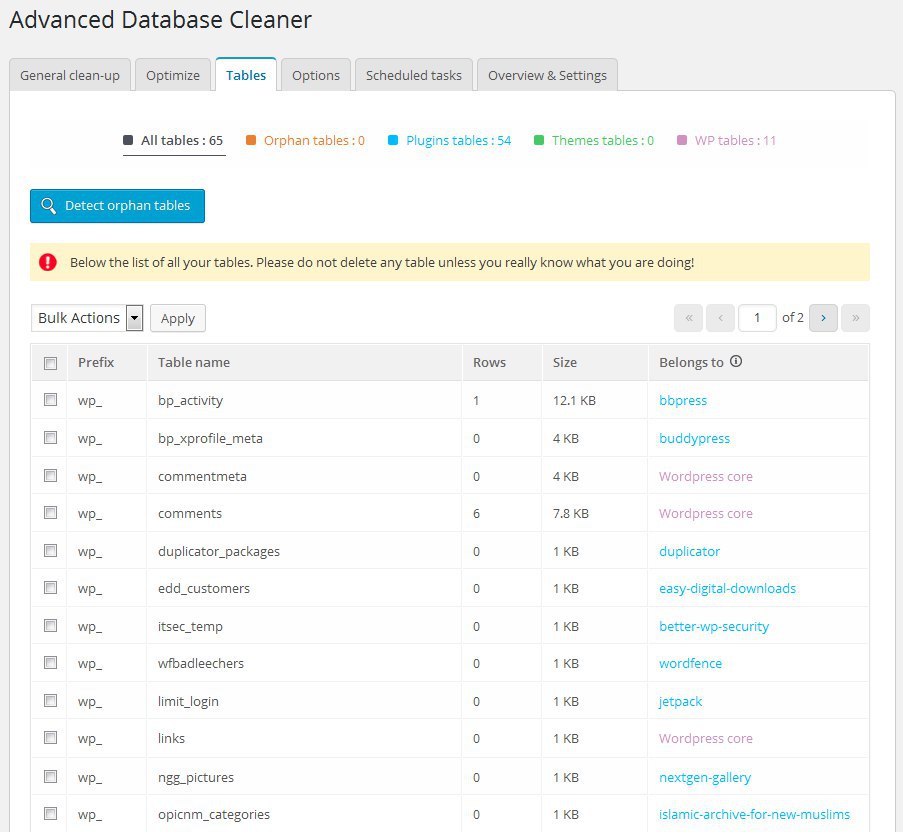Go to next page arrow
This screenshot has width=903, height=833.
(x=823, y=318)
